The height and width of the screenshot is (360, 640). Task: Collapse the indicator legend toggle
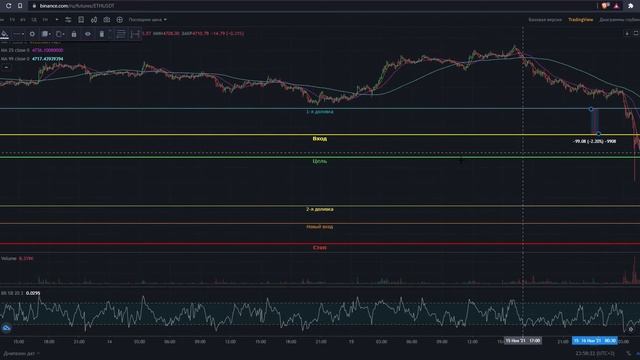point(6,67)
